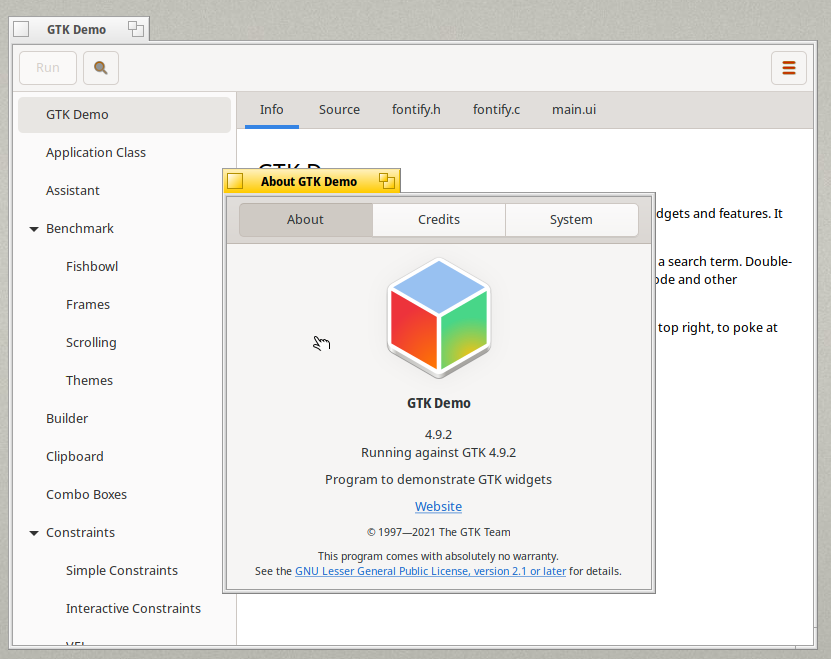The image size is (831, 659).
Task: Click the GTK Demo titlebar maximize icon
Action: pos(136,29)
